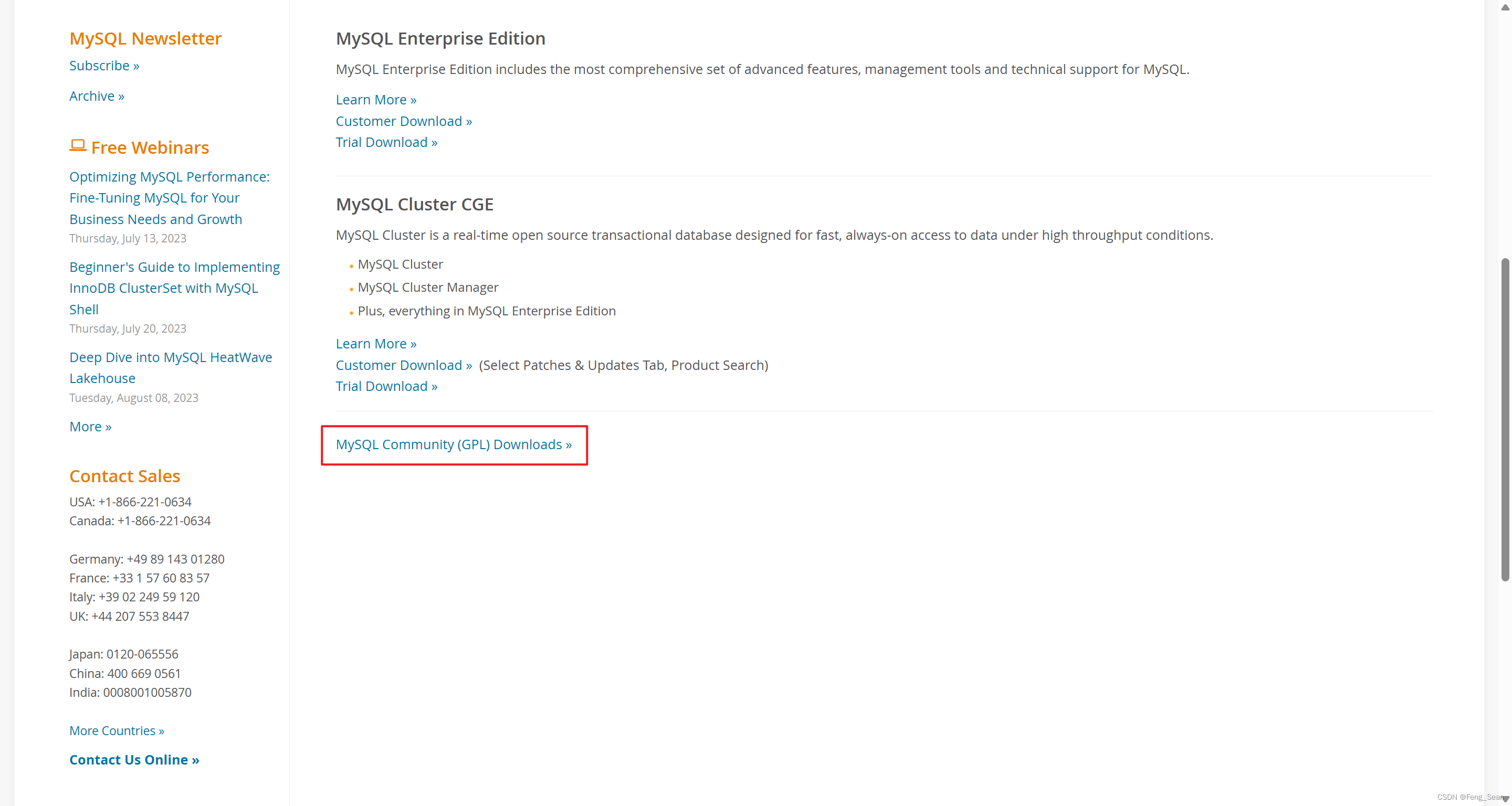Click Enterprise Edition Learn More link
The height and width of the screenshot is (806, 1512).
click(x=376, y=100)
